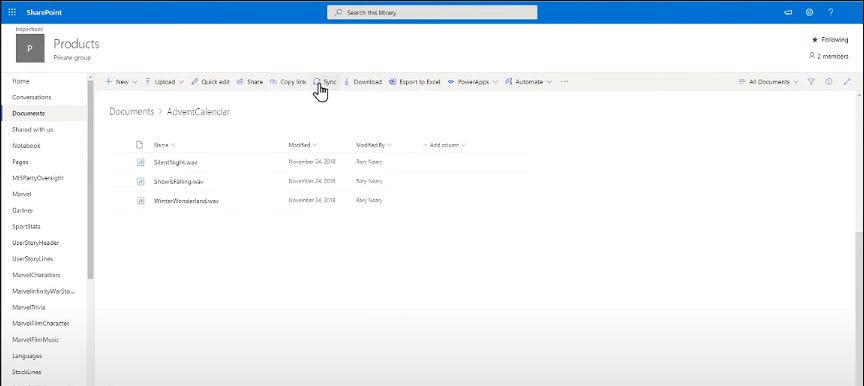Open the settings gear in header
This screenshot has height=386, width=864.
[809, 12]
